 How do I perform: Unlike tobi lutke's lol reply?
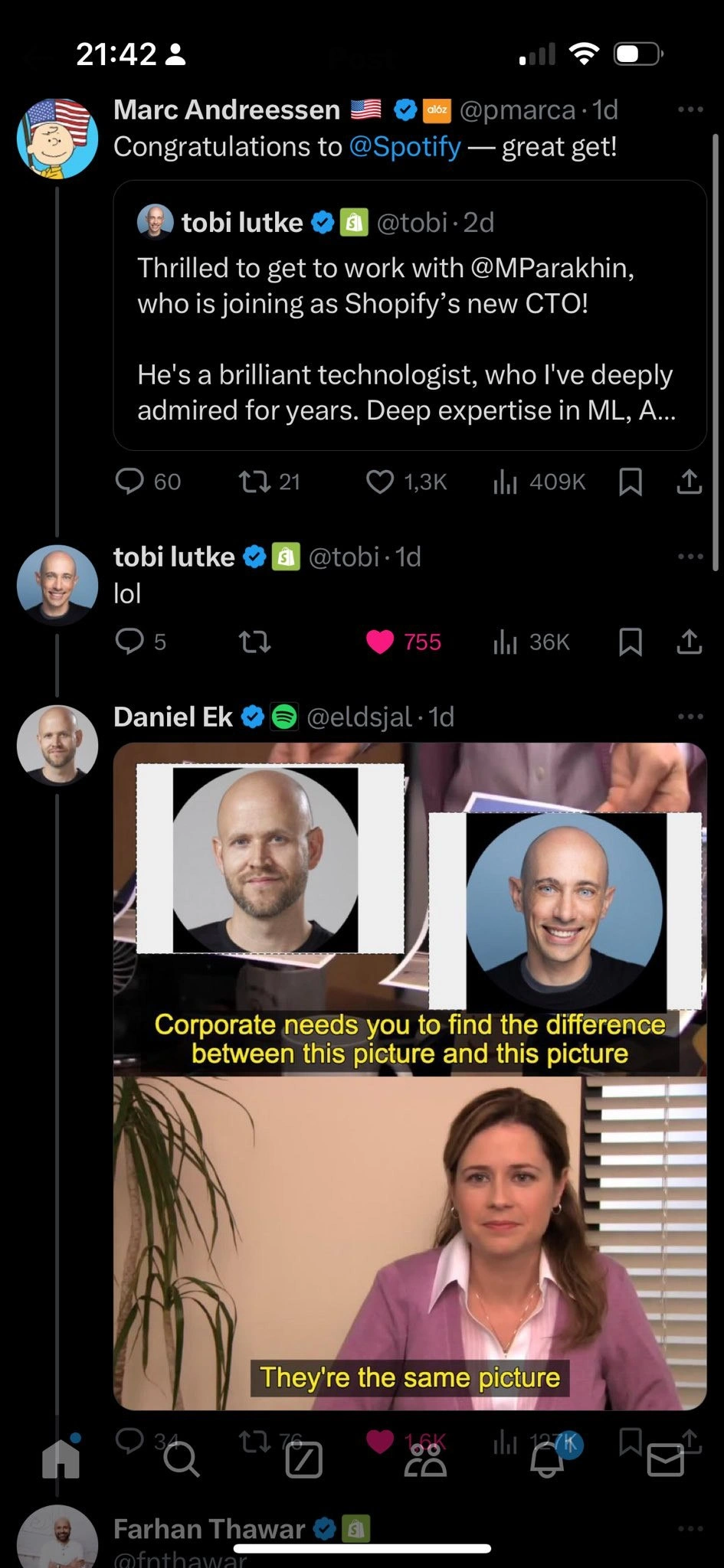pos(380,642)
